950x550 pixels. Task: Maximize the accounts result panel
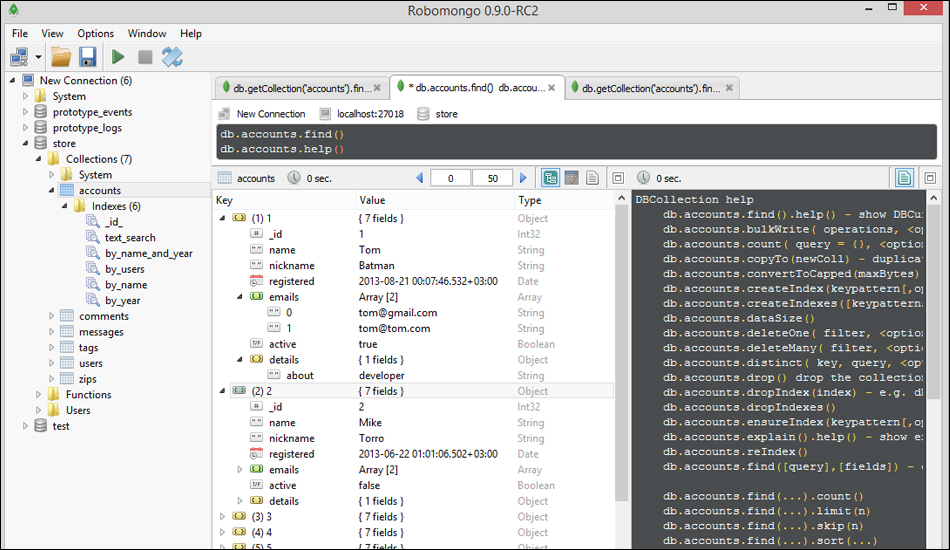618,178
